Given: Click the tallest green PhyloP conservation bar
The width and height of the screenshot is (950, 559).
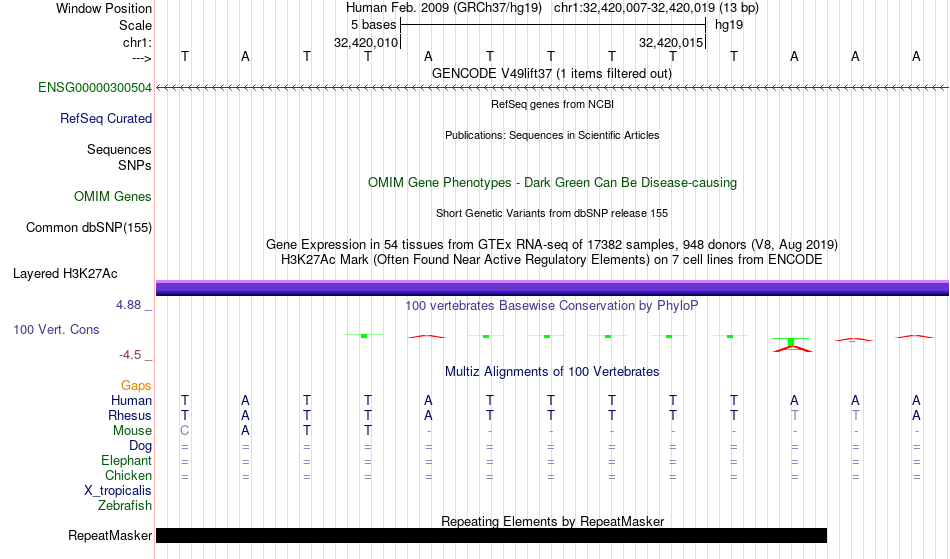Looking at the screenshot, I should point(791,343).
